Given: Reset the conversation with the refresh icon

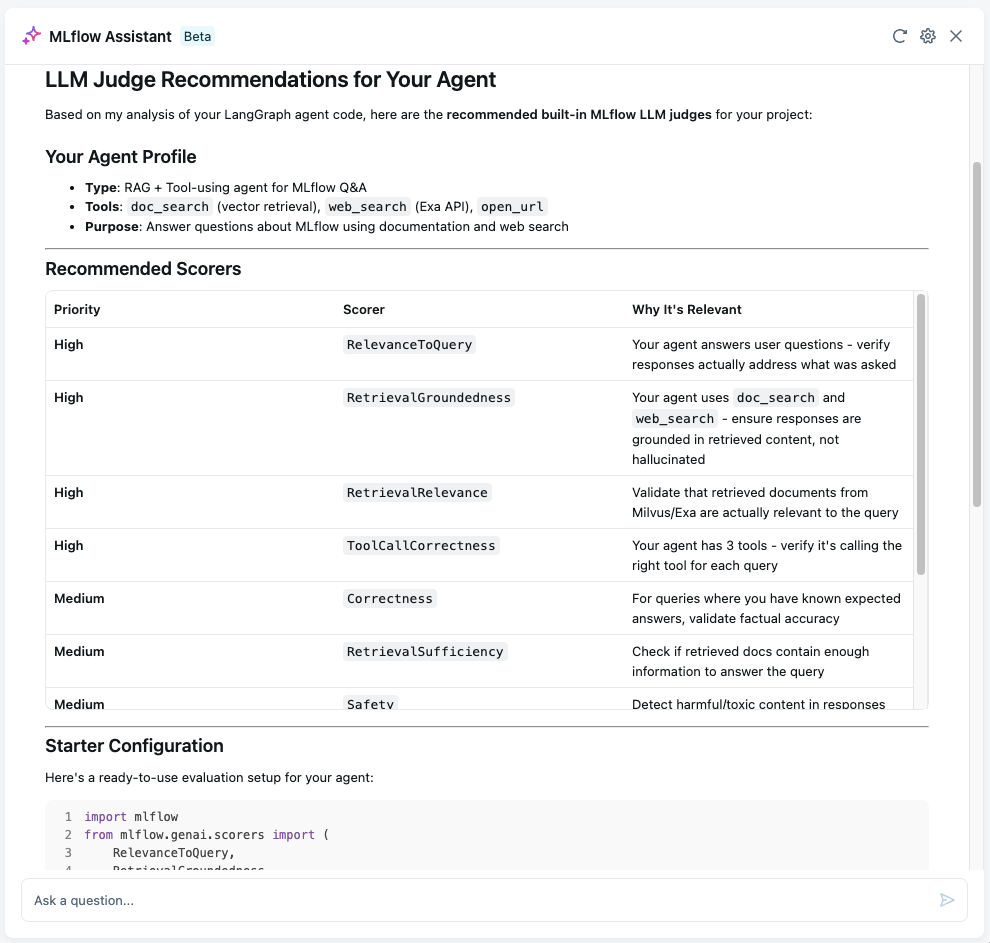Looking at the screenshot, I should point(899,36).
